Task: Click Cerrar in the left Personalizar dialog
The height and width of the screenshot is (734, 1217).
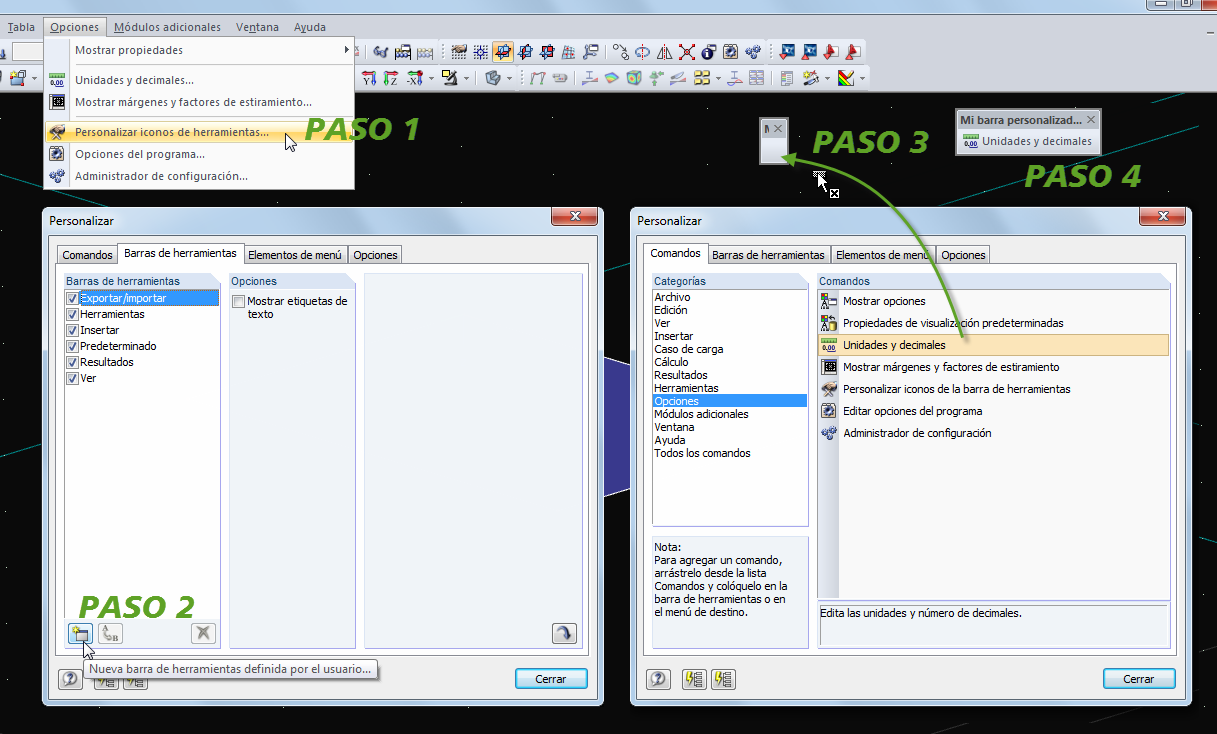Action: tap(551, 679)
